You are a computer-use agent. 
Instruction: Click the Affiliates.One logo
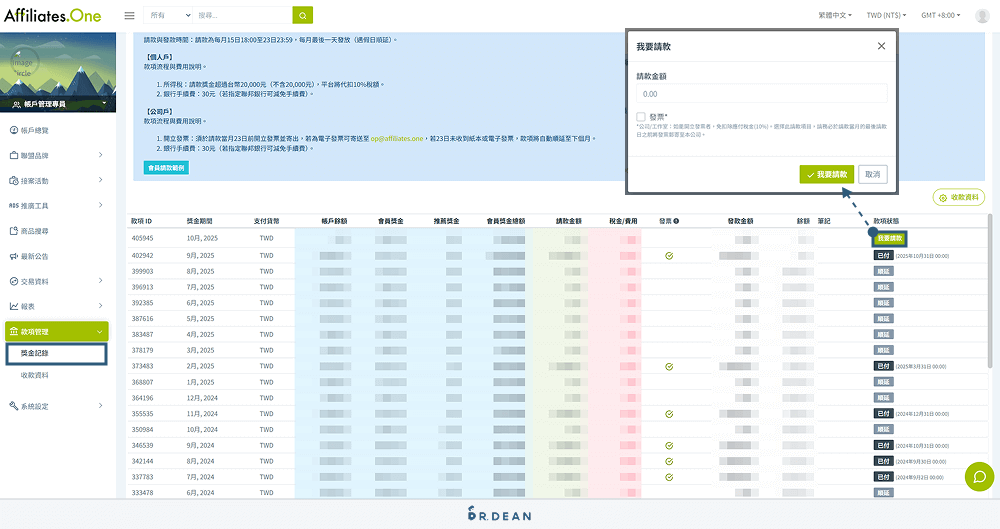[x=52, y=15]
